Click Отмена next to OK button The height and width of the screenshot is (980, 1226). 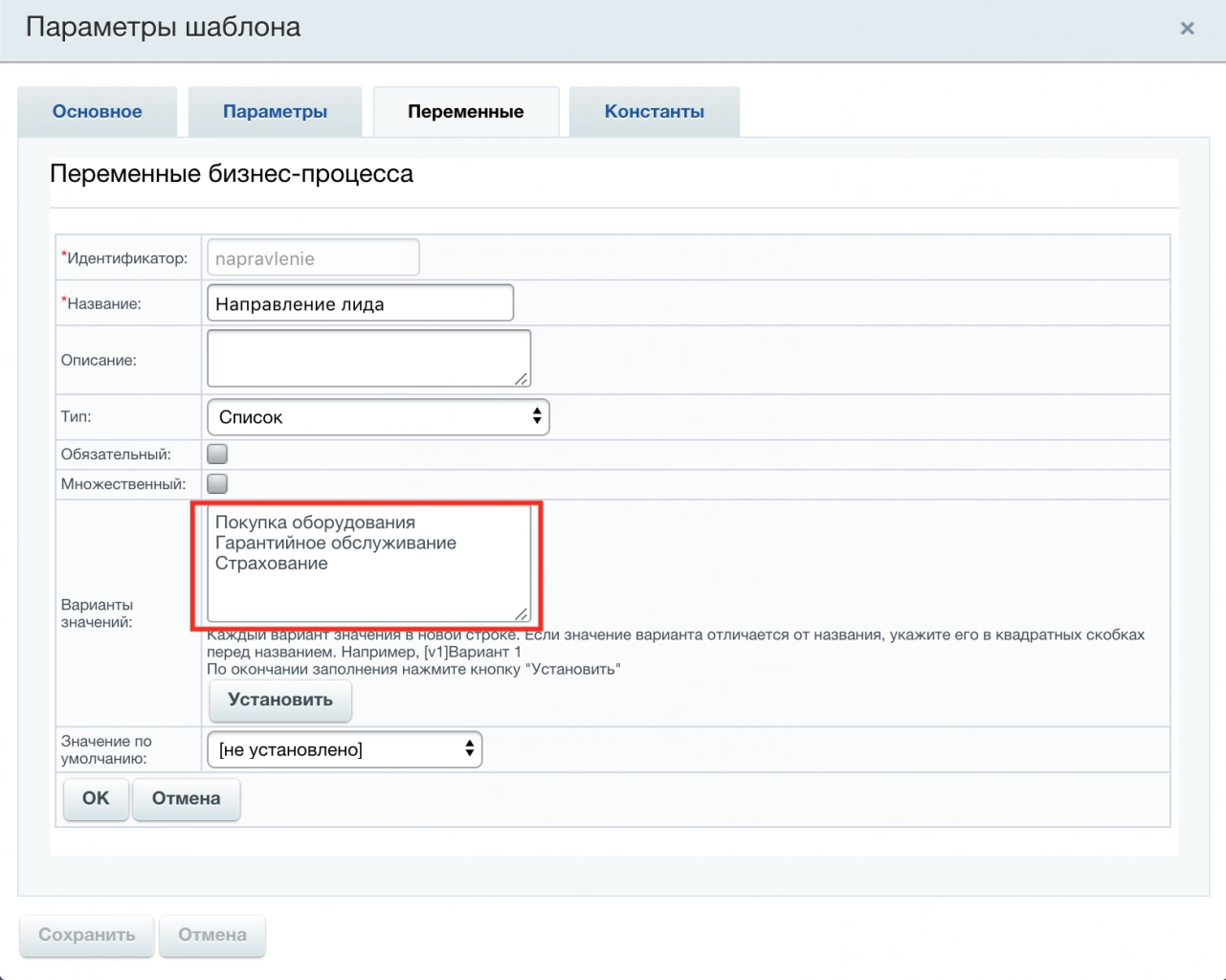pyautogui.click(x=187, y=799)
